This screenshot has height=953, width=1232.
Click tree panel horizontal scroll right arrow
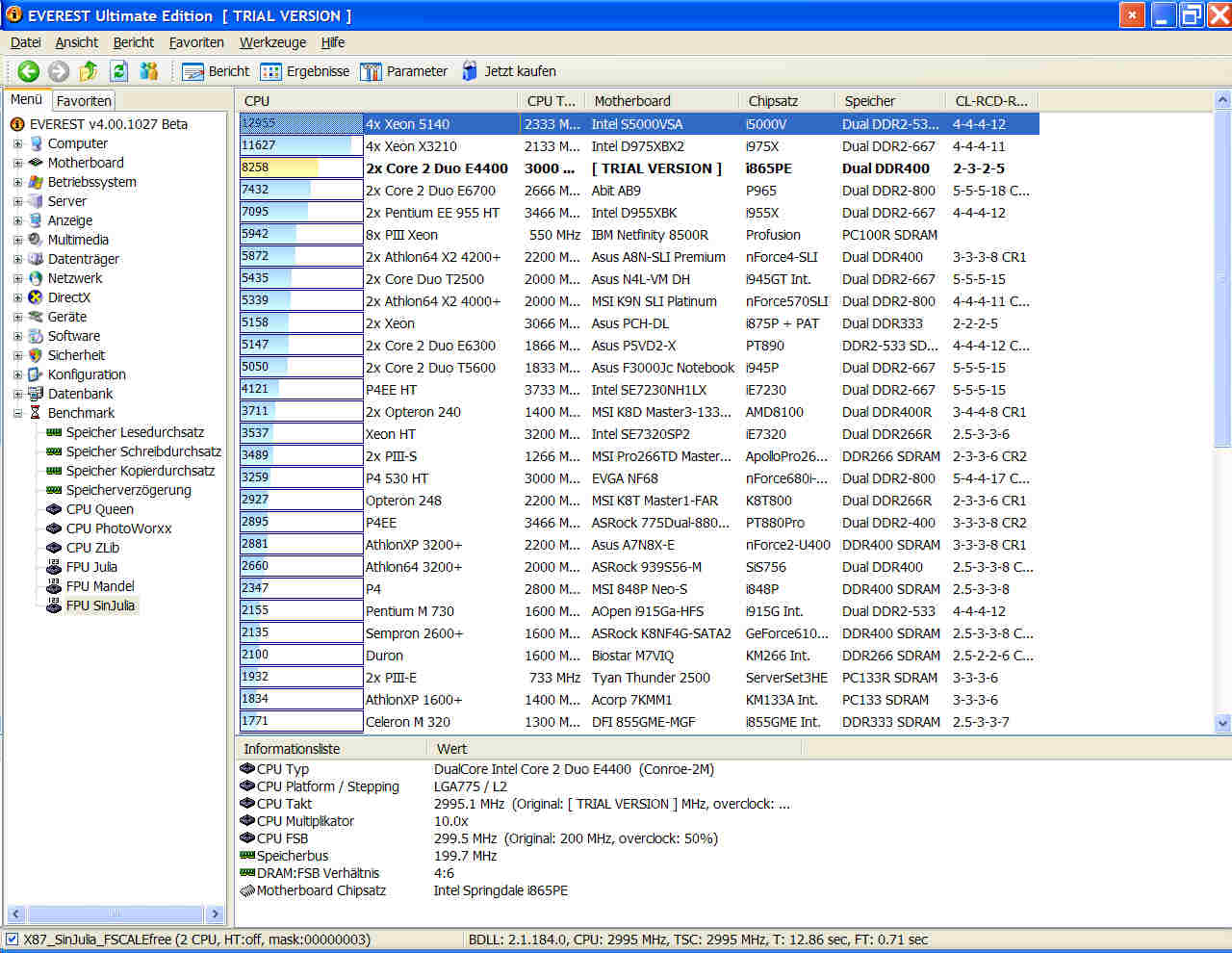coord(215,914)
